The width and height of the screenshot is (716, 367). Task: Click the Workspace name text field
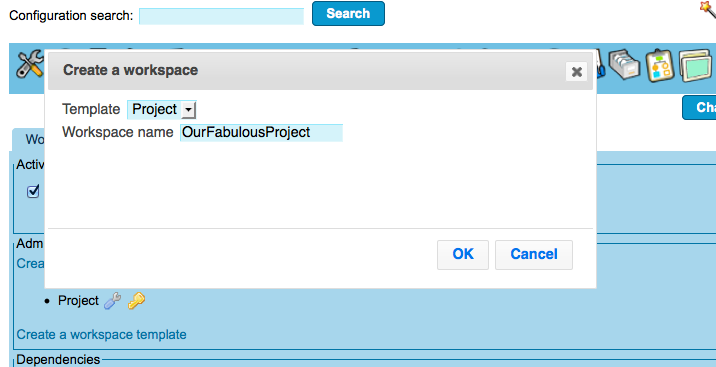[x=261, y=132]
